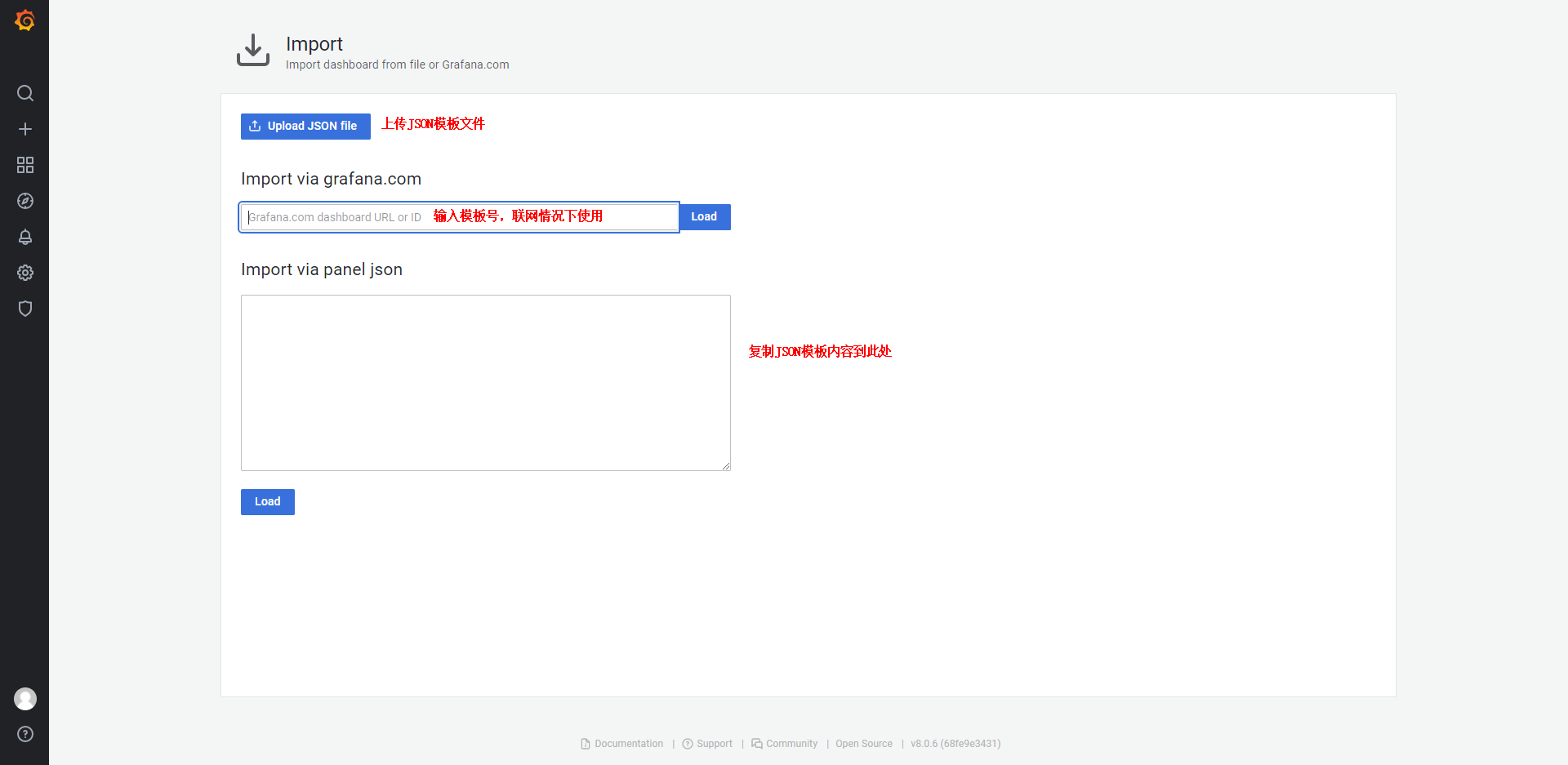
Task: Open the Configuration gear icon
Action: pos(25,273)
